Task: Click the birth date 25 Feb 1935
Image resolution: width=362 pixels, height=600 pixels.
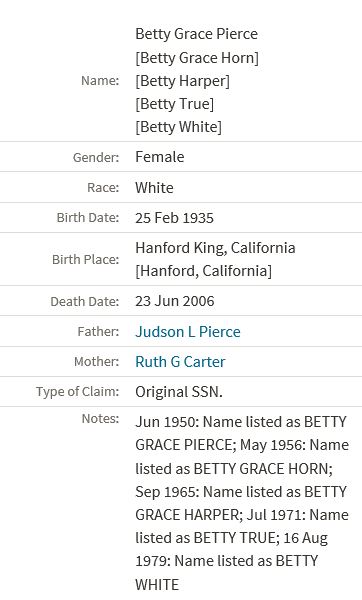Action: click(x=174, y=218)
